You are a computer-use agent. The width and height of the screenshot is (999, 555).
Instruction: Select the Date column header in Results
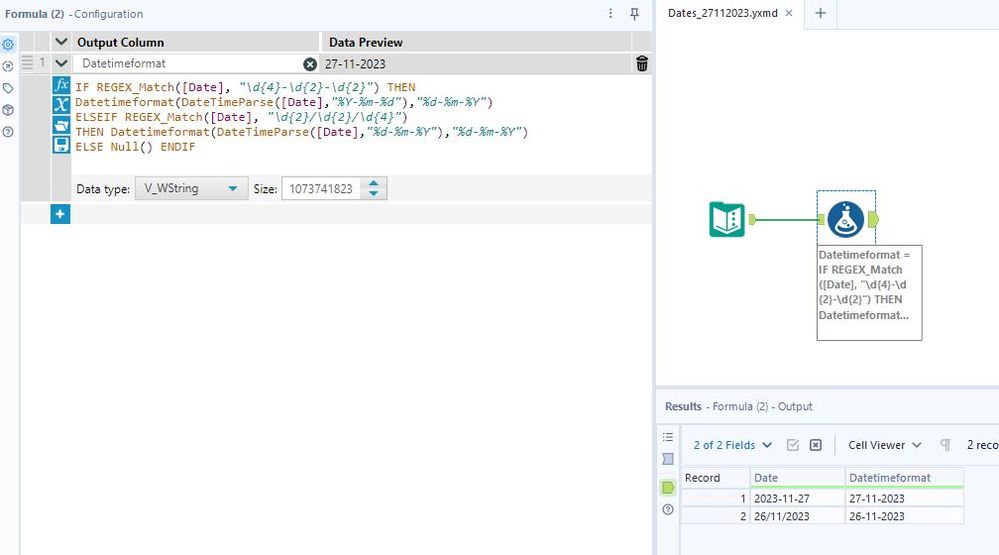tap(798, 477)
